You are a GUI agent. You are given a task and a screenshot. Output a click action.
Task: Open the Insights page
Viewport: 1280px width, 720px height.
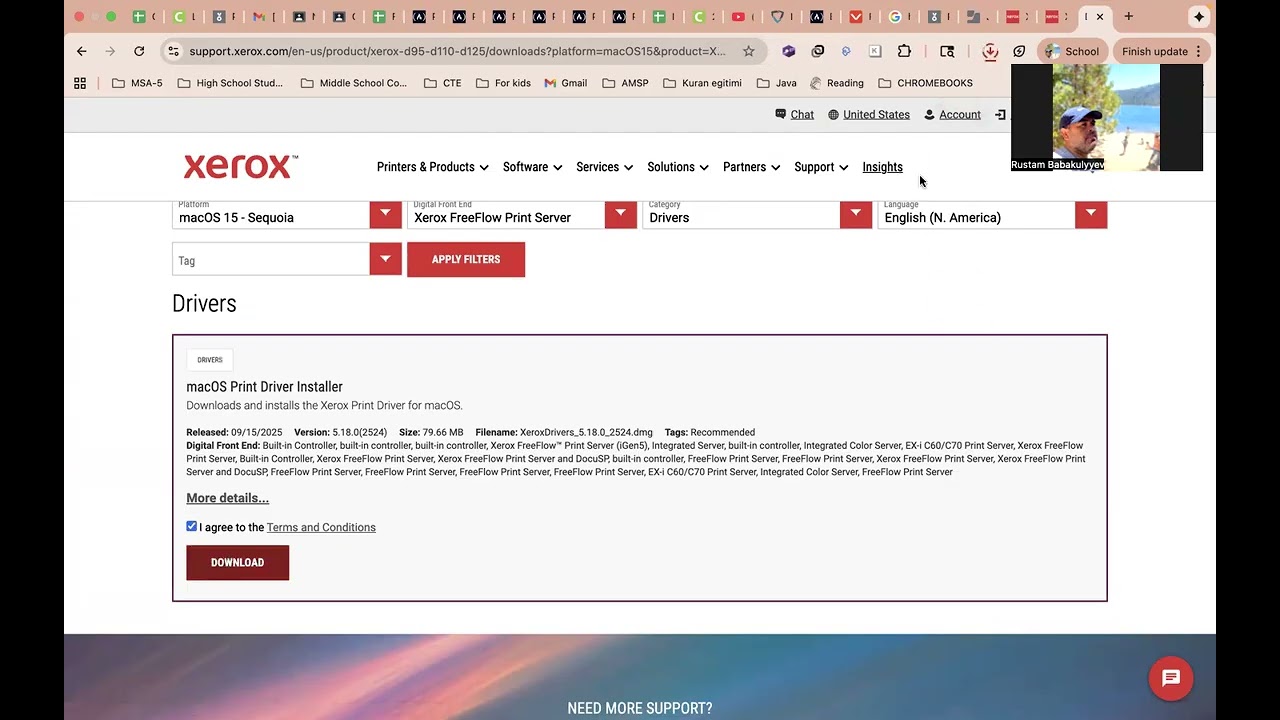pos(882,167)
